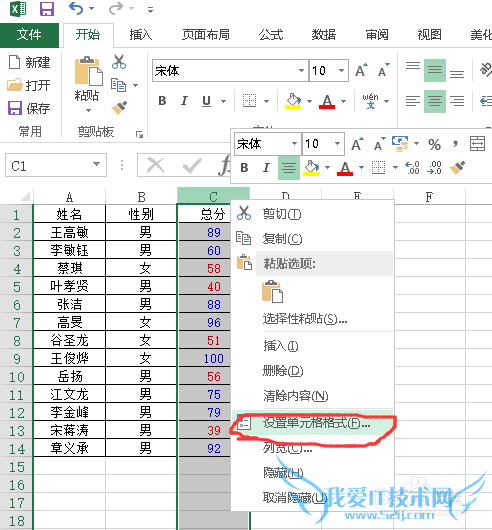This screenshot has height=530, width=492.
Task: Expand the 粘贴 dropdown arrow below paste
Action: click(x=88, y=110)
